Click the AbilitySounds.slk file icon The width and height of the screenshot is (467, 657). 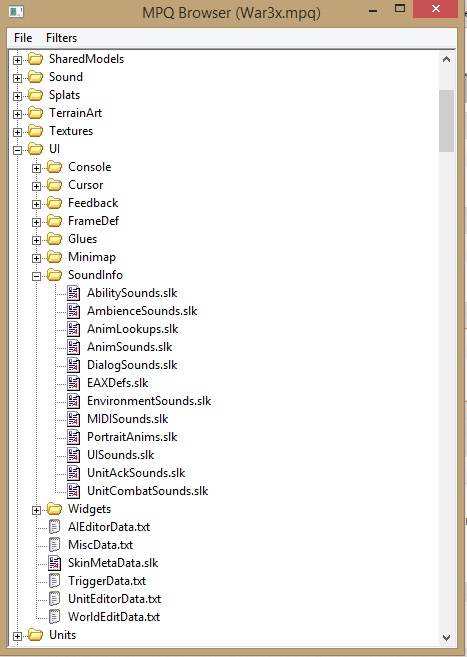pos(73,293)
